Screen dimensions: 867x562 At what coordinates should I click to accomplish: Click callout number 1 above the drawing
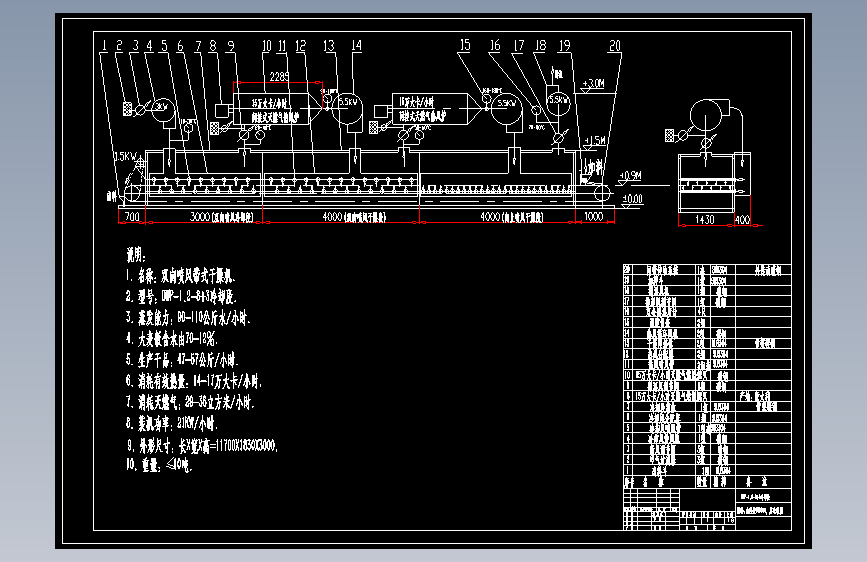103,45
